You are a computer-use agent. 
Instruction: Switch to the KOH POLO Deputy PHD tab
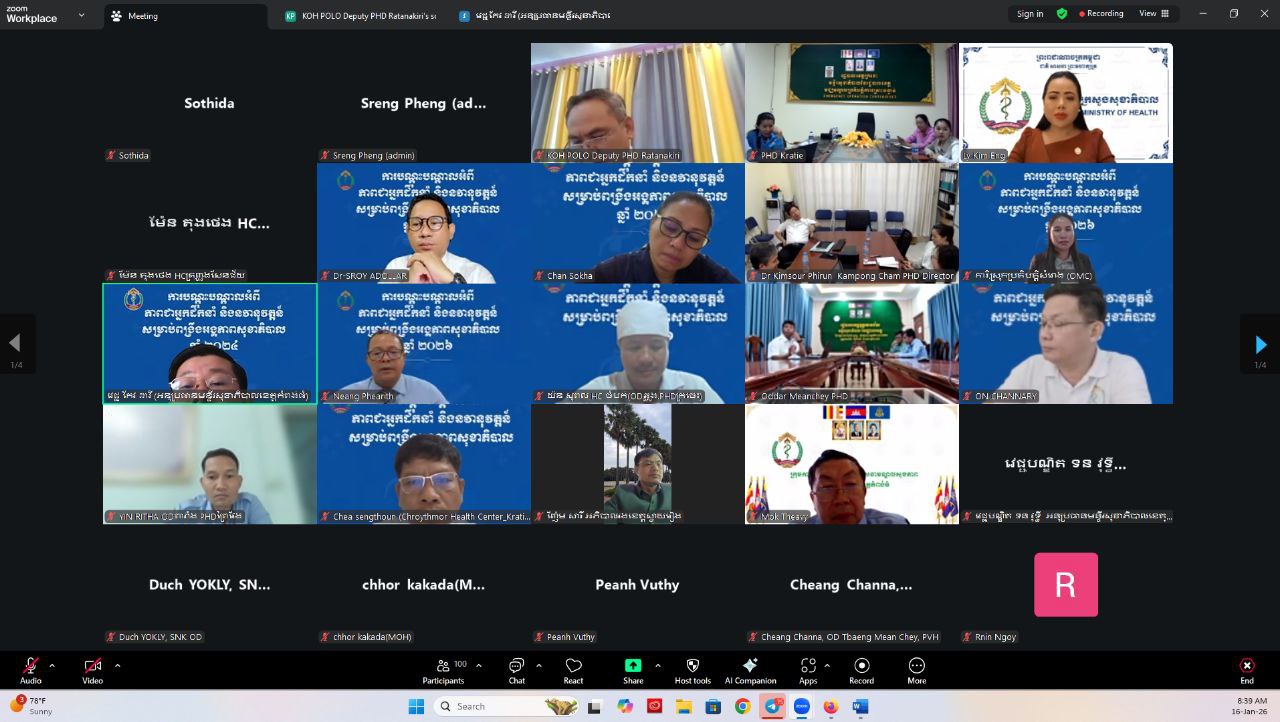coord(360,16)
